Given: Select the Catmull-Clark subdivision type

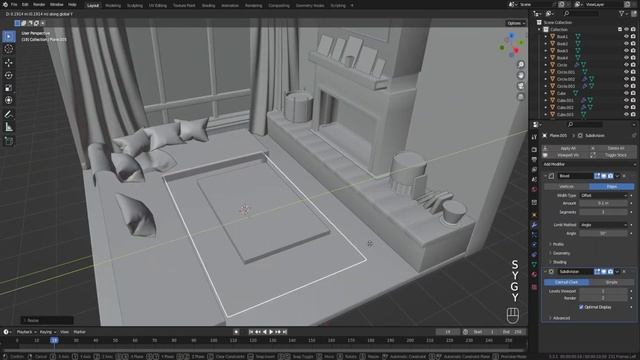Looking at the screenshot, I should pos(567,282).
